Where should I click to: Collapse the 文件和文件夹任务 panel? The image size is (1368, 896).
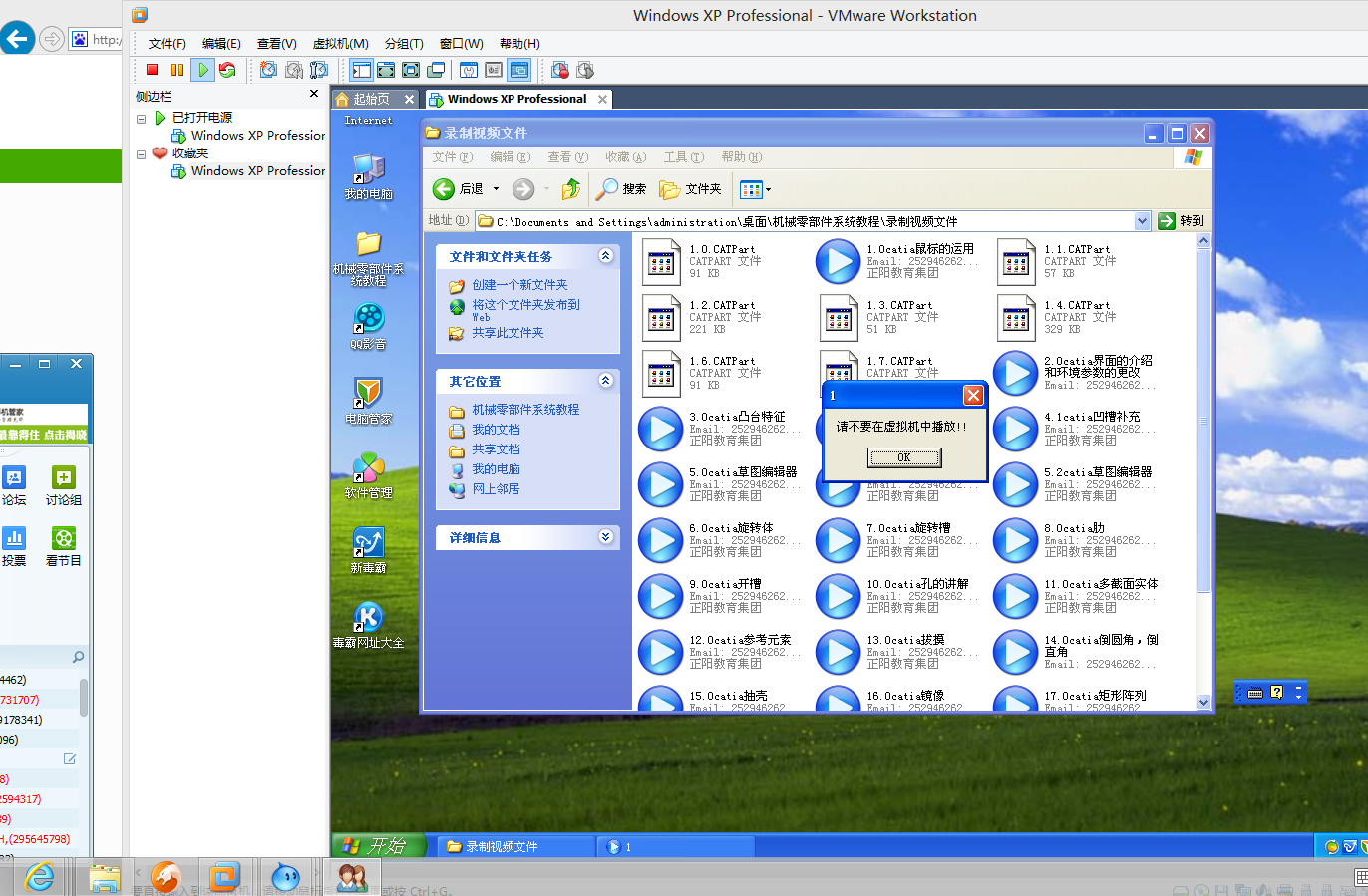point(605,256)
